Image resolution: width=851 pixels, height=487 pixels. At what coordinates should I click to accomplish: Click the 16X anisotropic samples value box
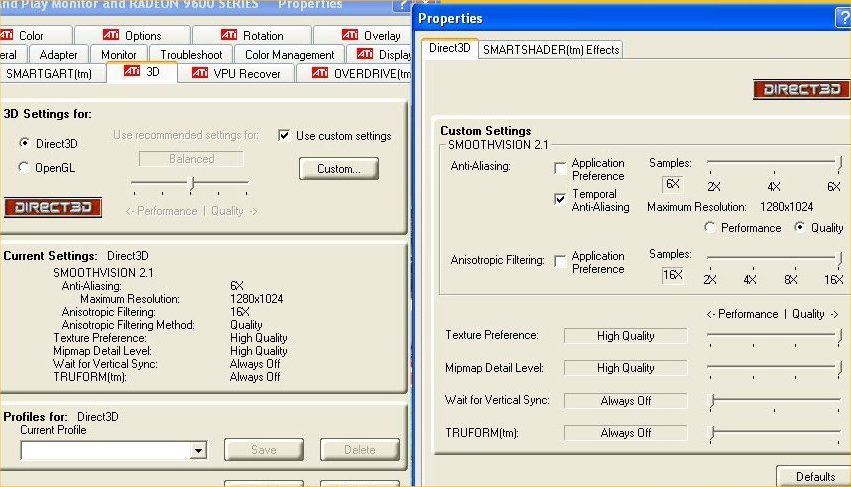pos(672,275)
